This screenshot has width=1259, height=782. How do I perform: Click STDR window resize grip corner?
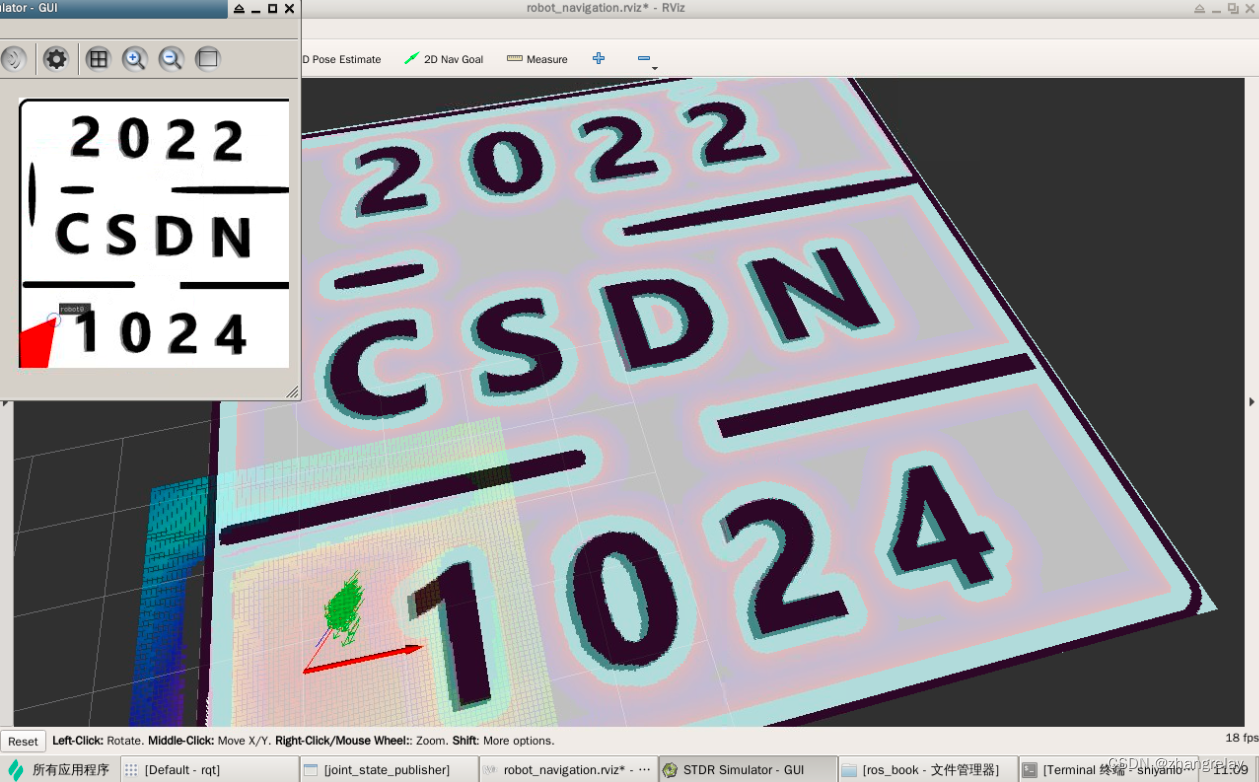pos(293,393)
